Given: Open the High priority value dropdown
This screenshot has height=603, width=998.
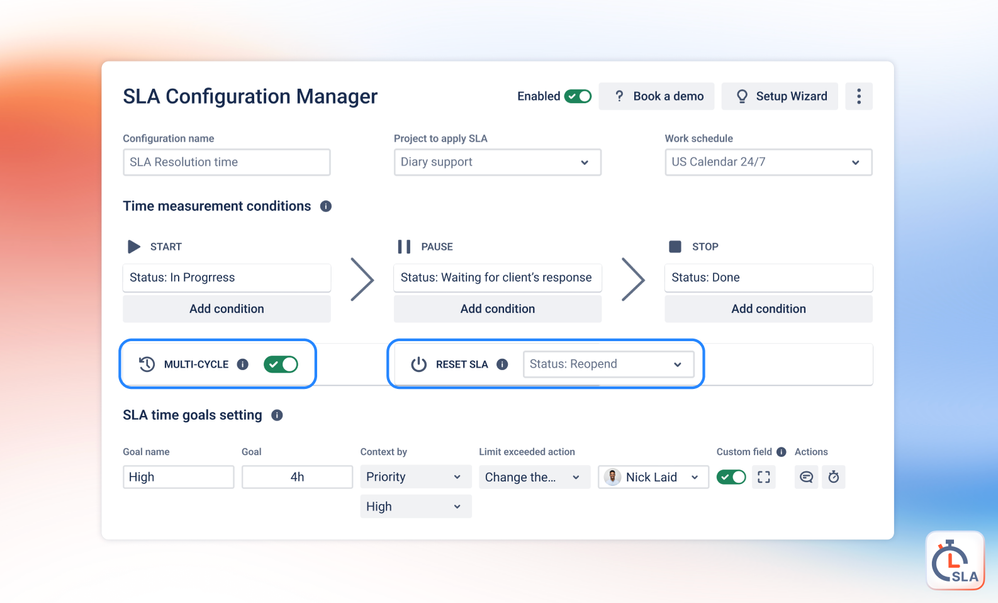Looking at the screenshot, I should [x=416, y=507].
